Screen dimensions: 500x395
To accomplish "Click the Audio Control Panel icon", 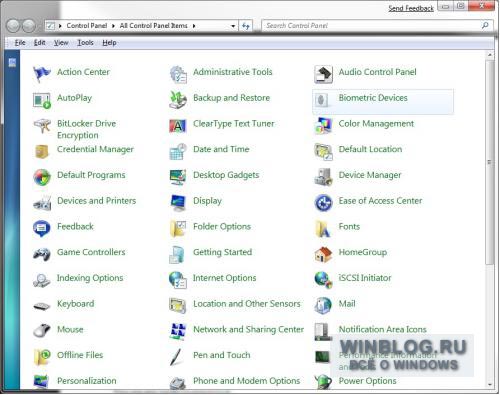I will coord(323,74).
